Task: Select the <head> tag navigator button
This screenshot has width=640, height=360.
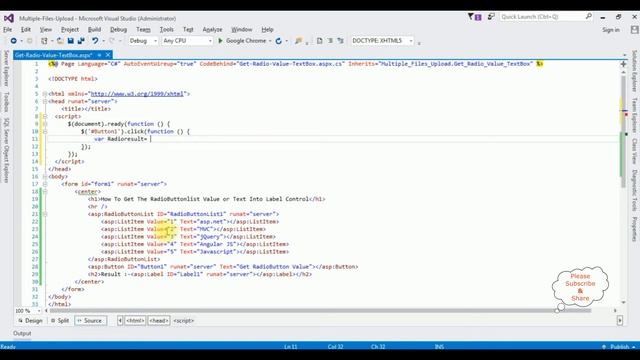Action: [x=159, y=321]
